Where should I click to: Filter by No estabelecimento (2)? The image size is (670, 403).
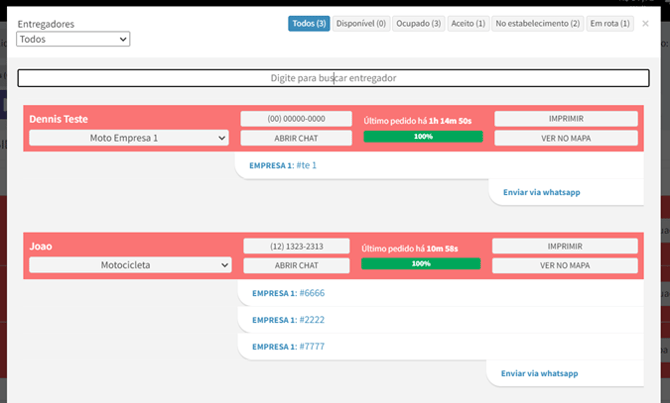538,23
